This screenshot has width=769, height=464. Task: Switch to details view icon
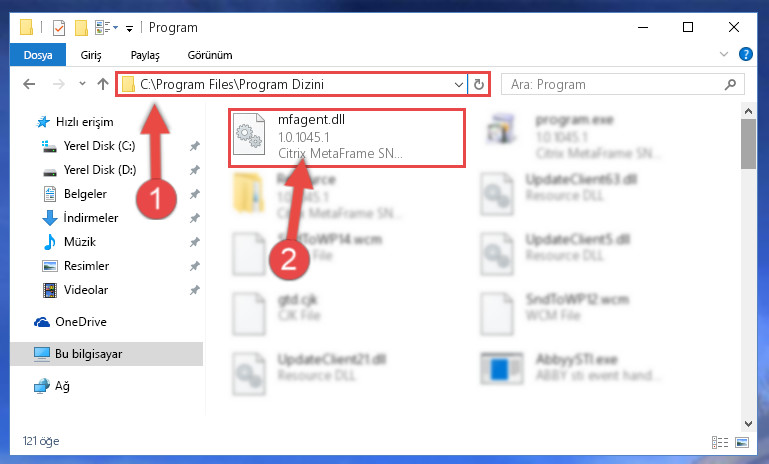(719, 442)
